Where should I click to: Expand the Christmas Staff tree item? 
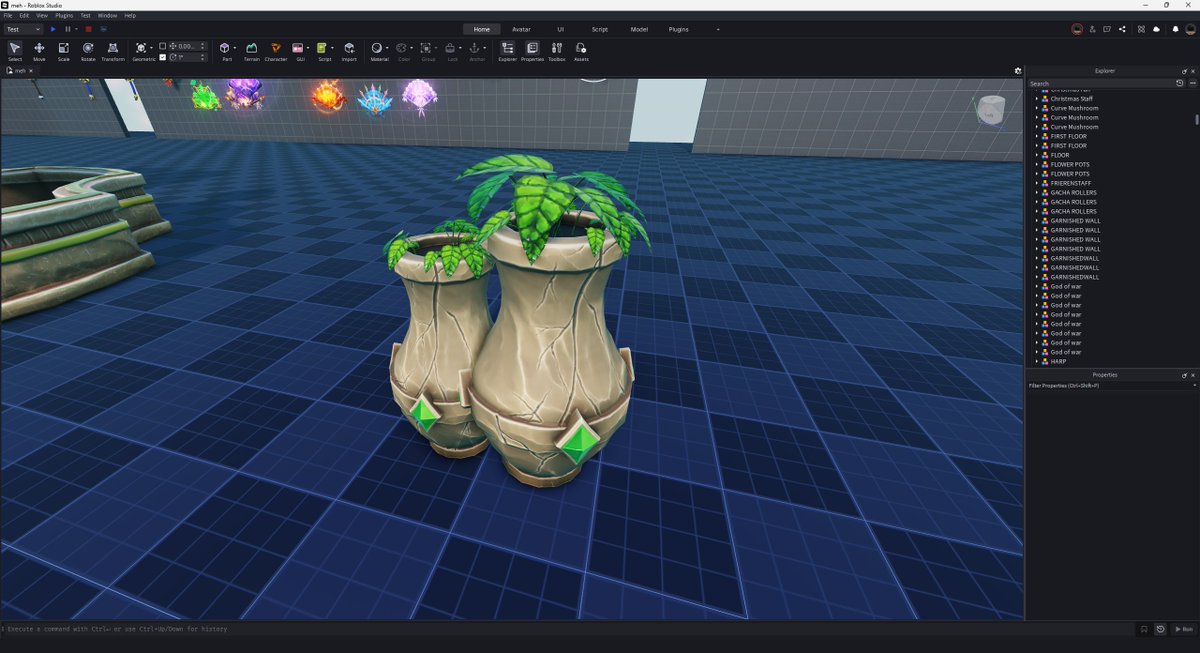point(1036,99)
